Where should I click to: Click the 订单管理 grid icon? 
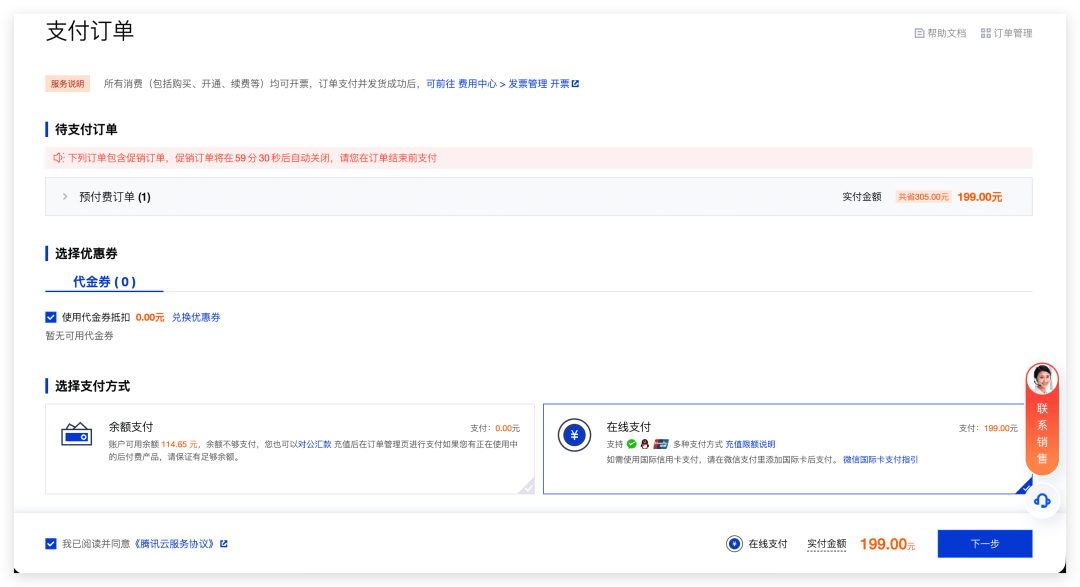click(988, 32)
